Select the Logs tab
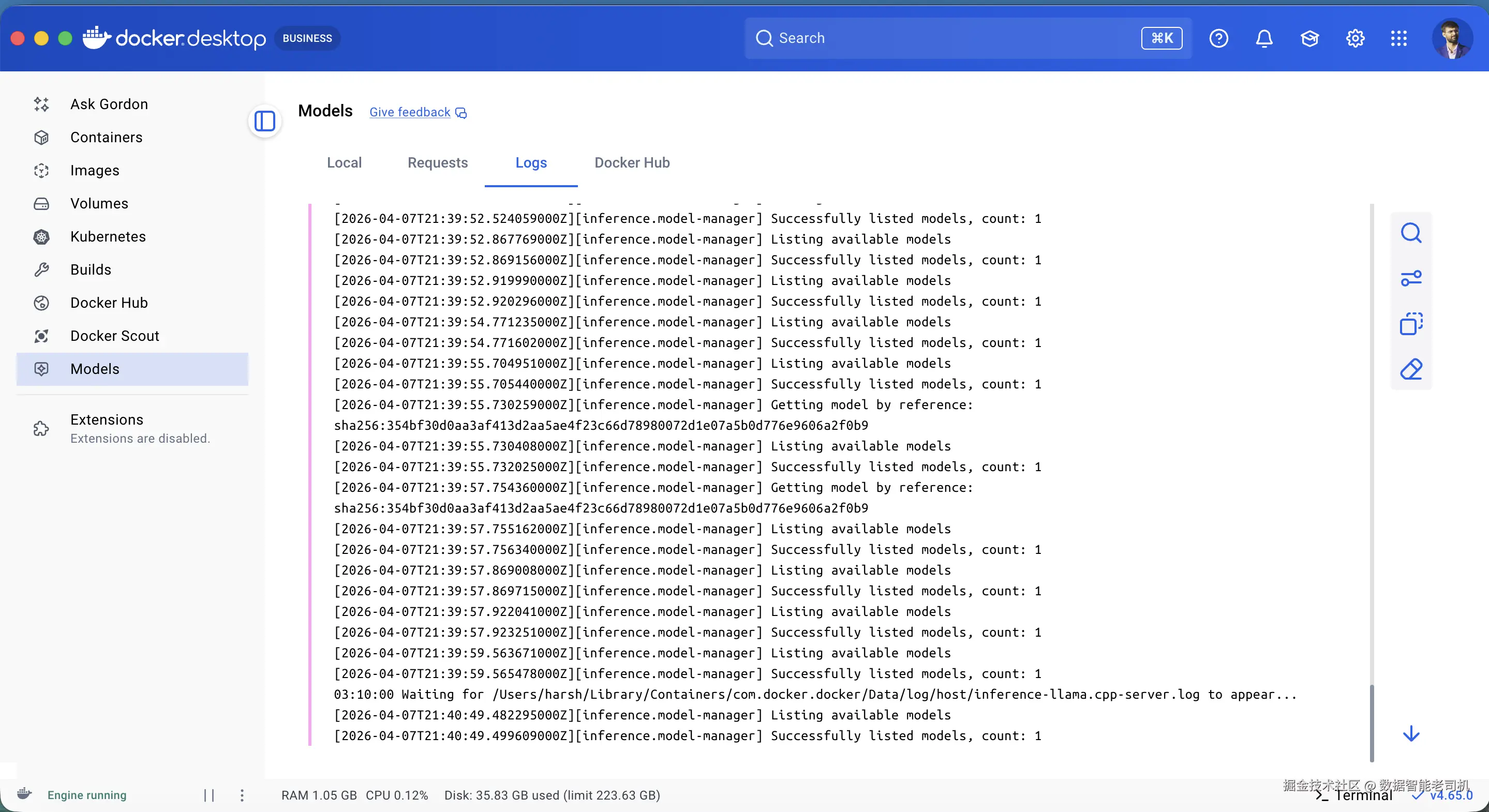1489x812 pixels. (x=531, y=163)
